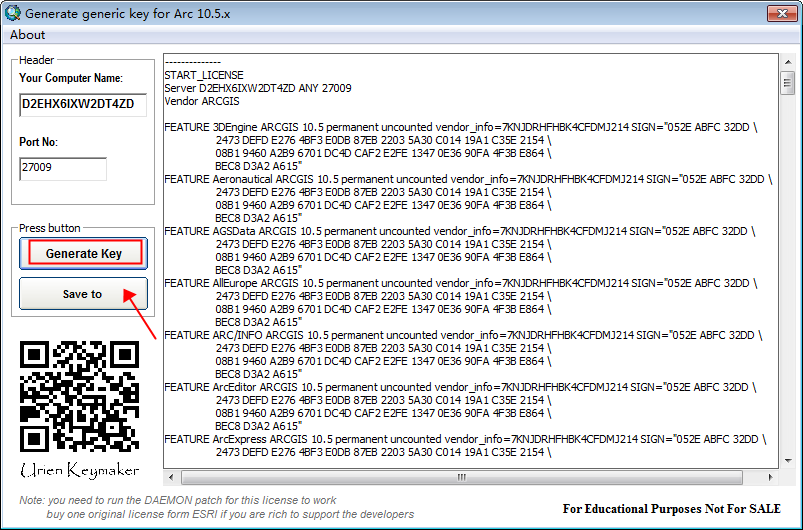Click the app icon in title bar
The height and width of the screenshot is (530, 803).
[x=12, y=13]
